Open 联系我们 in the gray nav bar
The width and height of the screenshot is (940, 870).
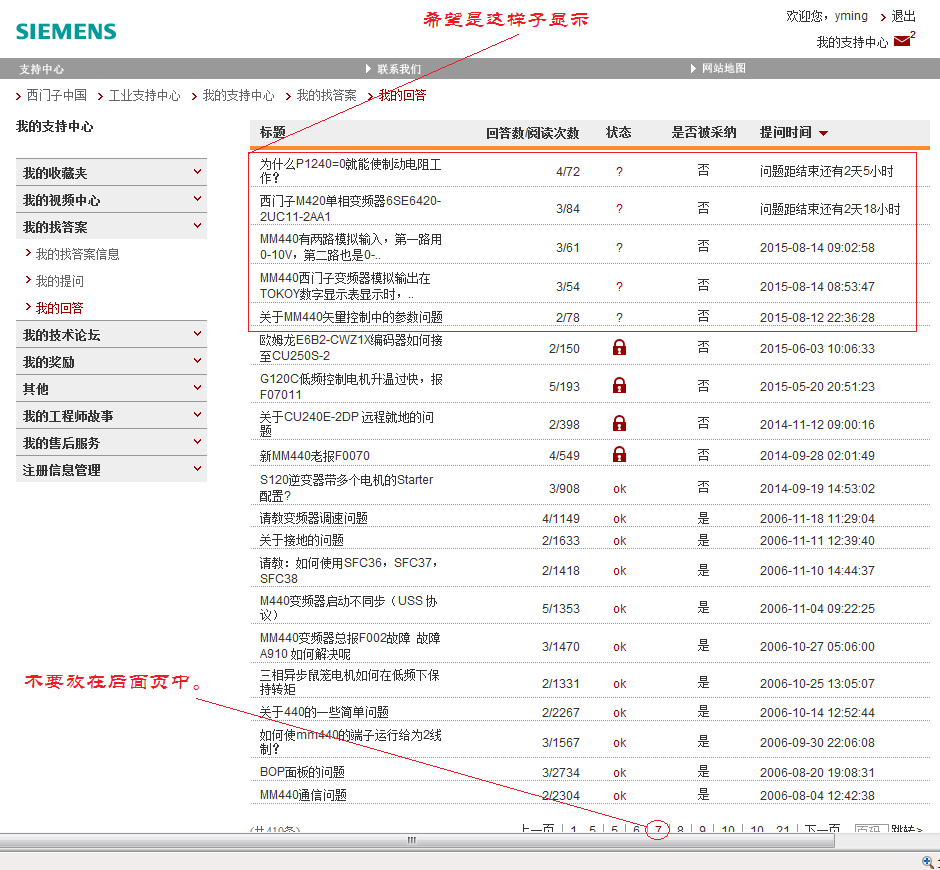click(399, 69)
